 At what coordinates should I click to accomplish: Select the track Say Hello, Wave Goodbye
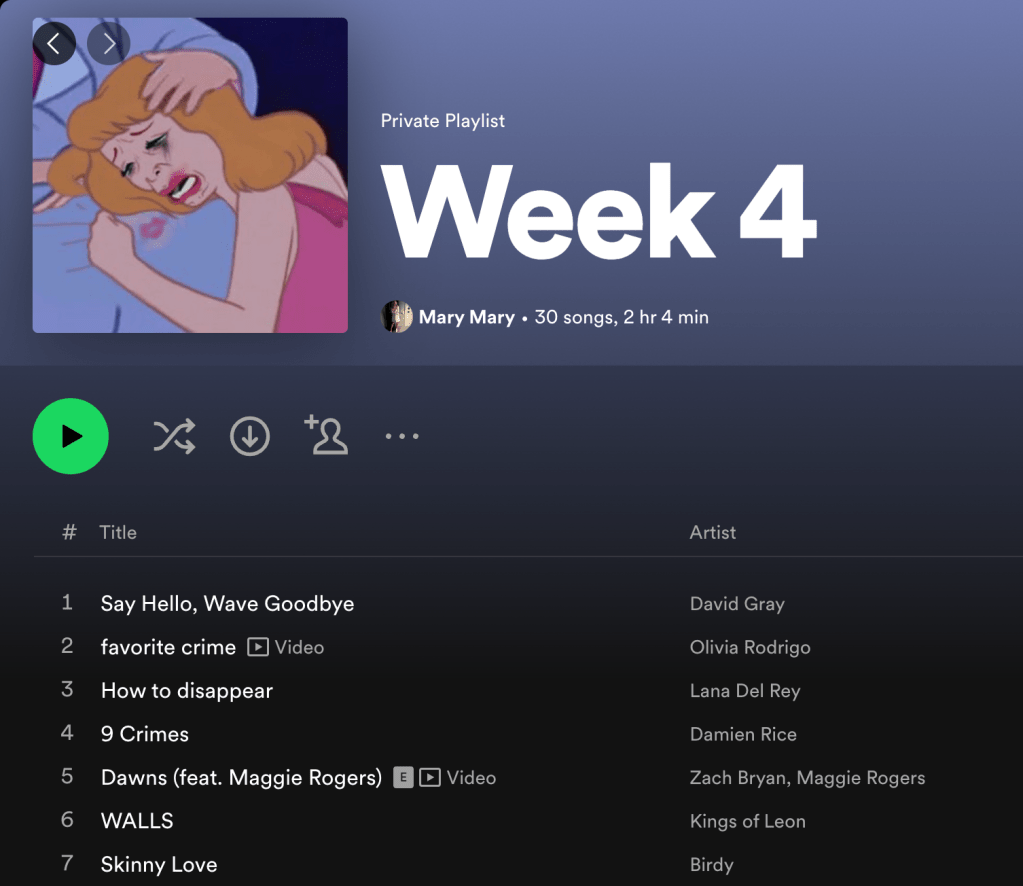(528, 603)
